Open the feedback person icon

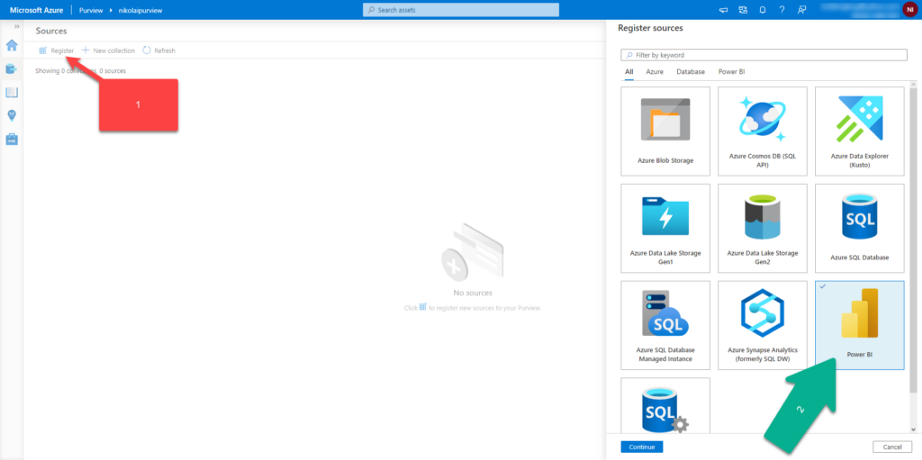[801, 10]
